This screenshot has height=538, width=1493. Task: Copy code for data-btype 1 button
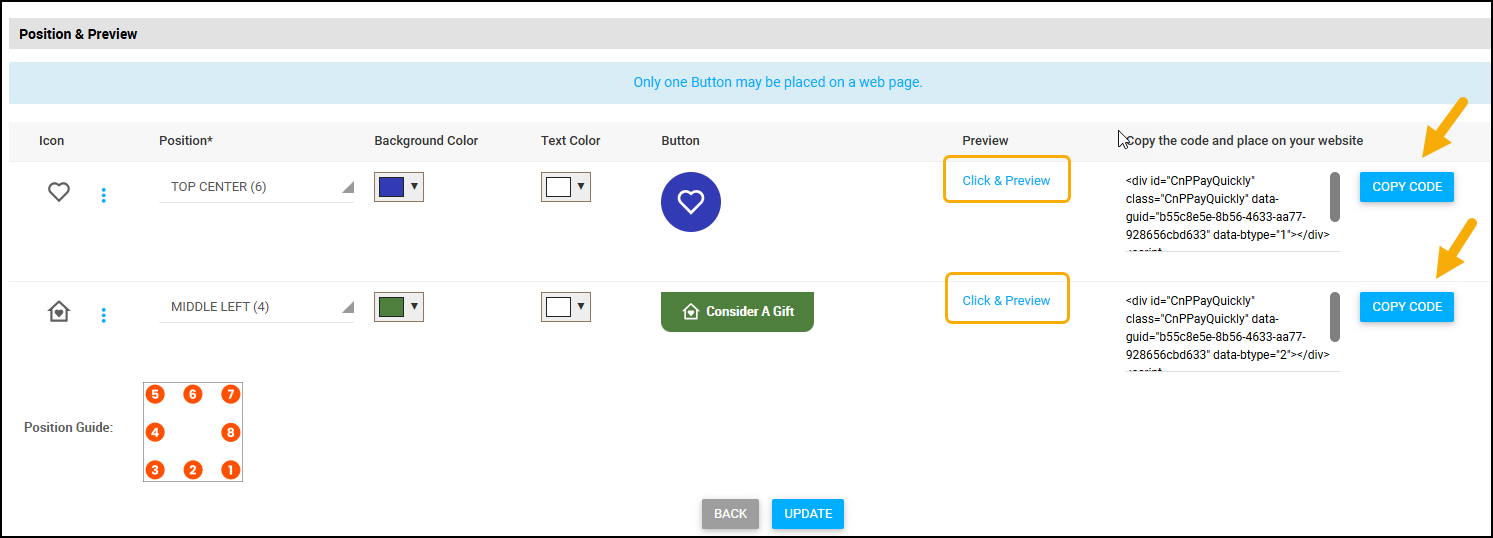coord(1407,187)
